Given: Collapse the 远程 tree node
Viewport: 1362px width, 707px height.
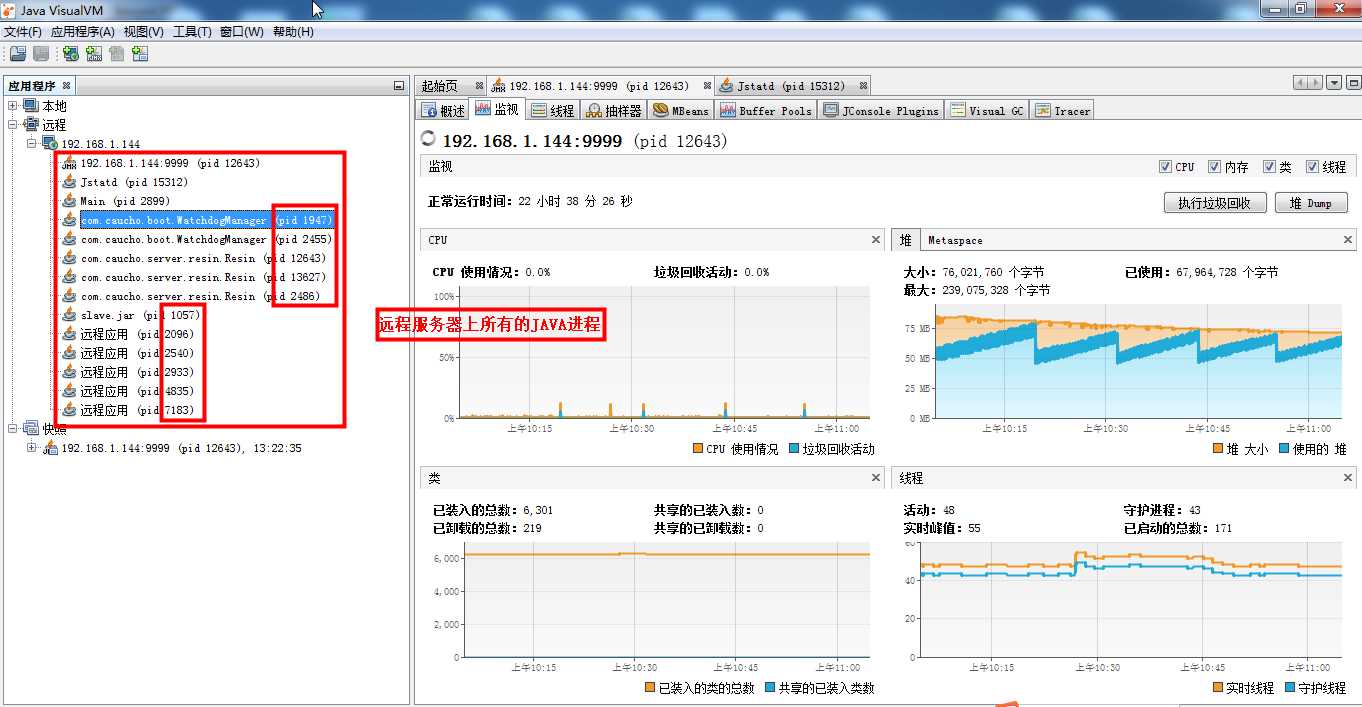Looking at the screenshot, I should (13, 125).
